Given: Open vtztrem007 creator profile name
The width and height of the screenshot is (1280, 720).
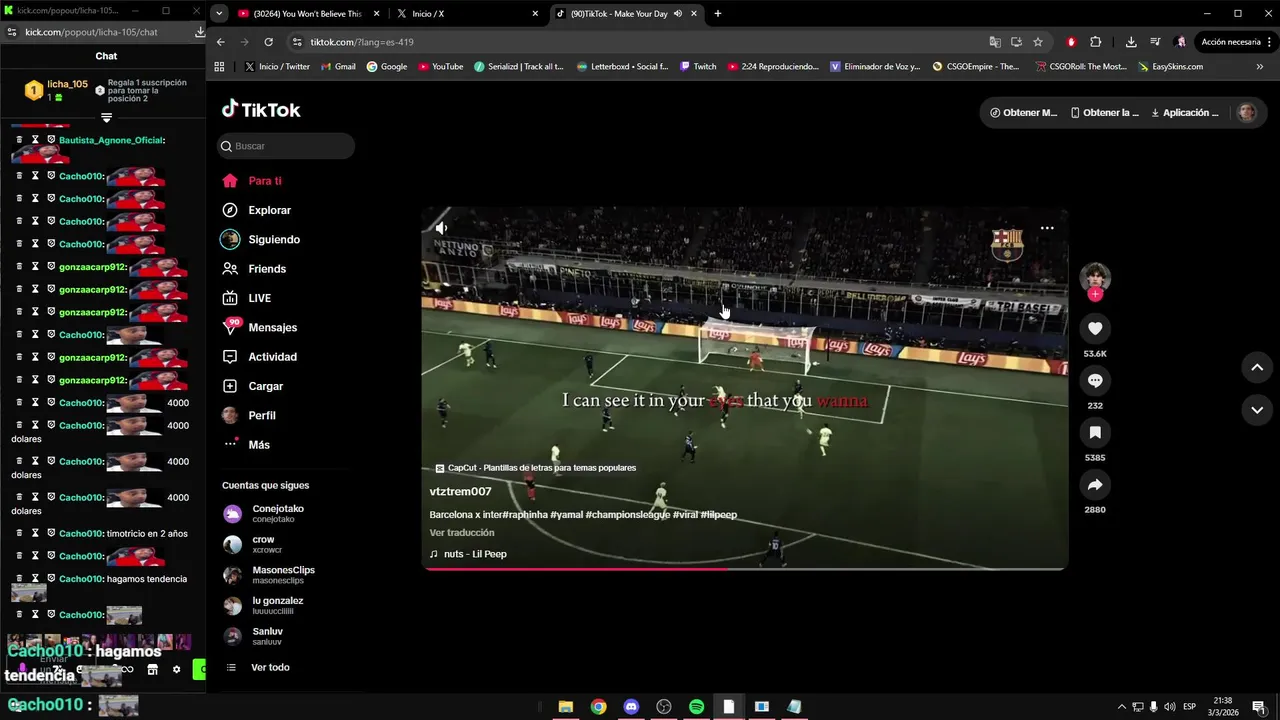Looking at the screenshot, I should [460, 491].
